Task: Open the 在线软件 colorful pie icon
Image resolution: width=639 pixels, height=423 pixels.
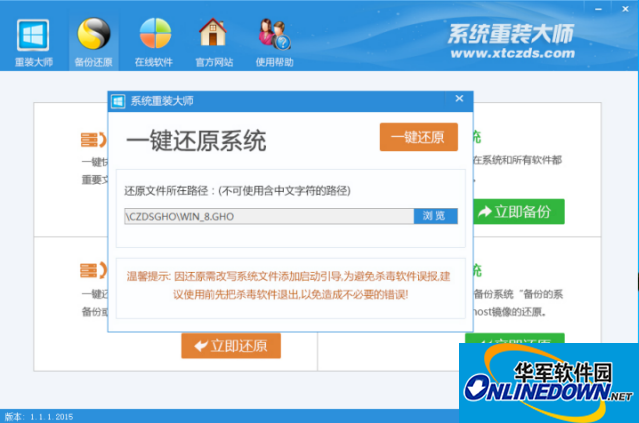Action: coord(155,33)
